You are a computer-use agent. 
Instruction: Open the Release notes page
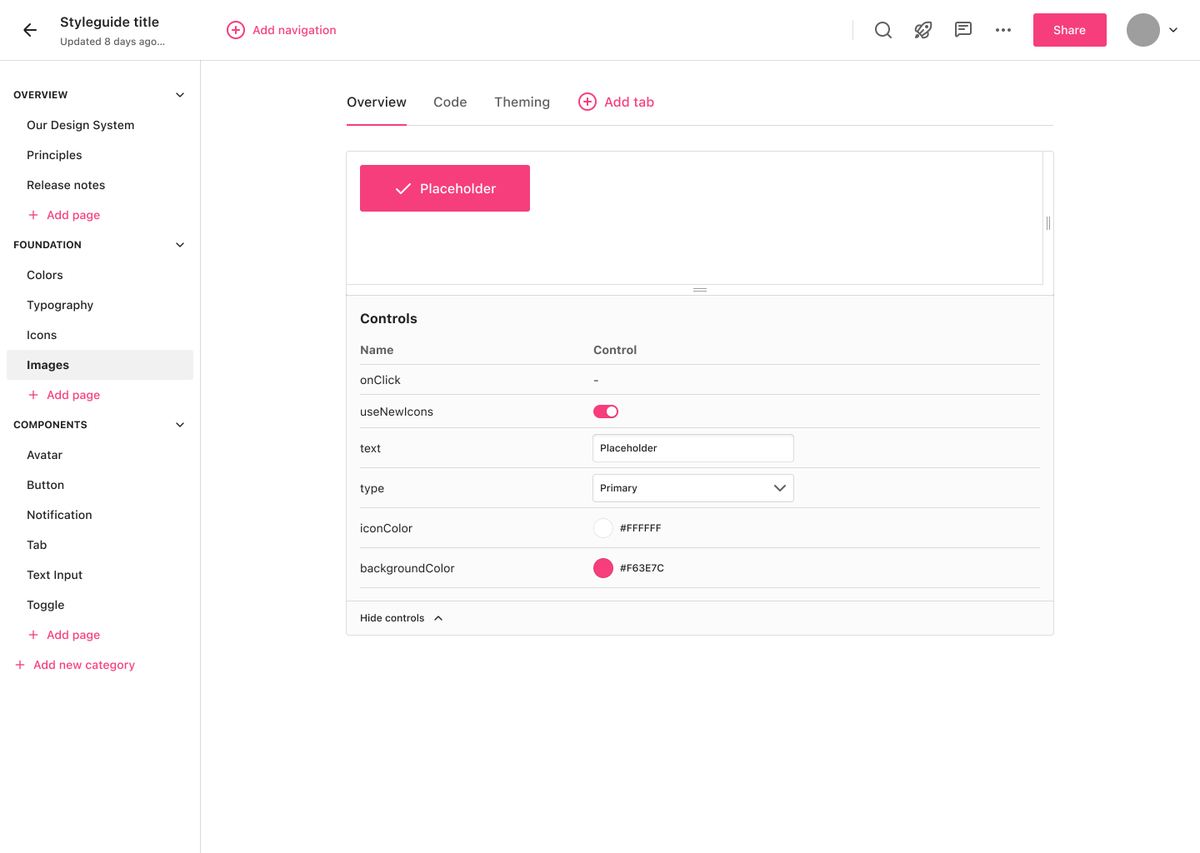(66, 185)
